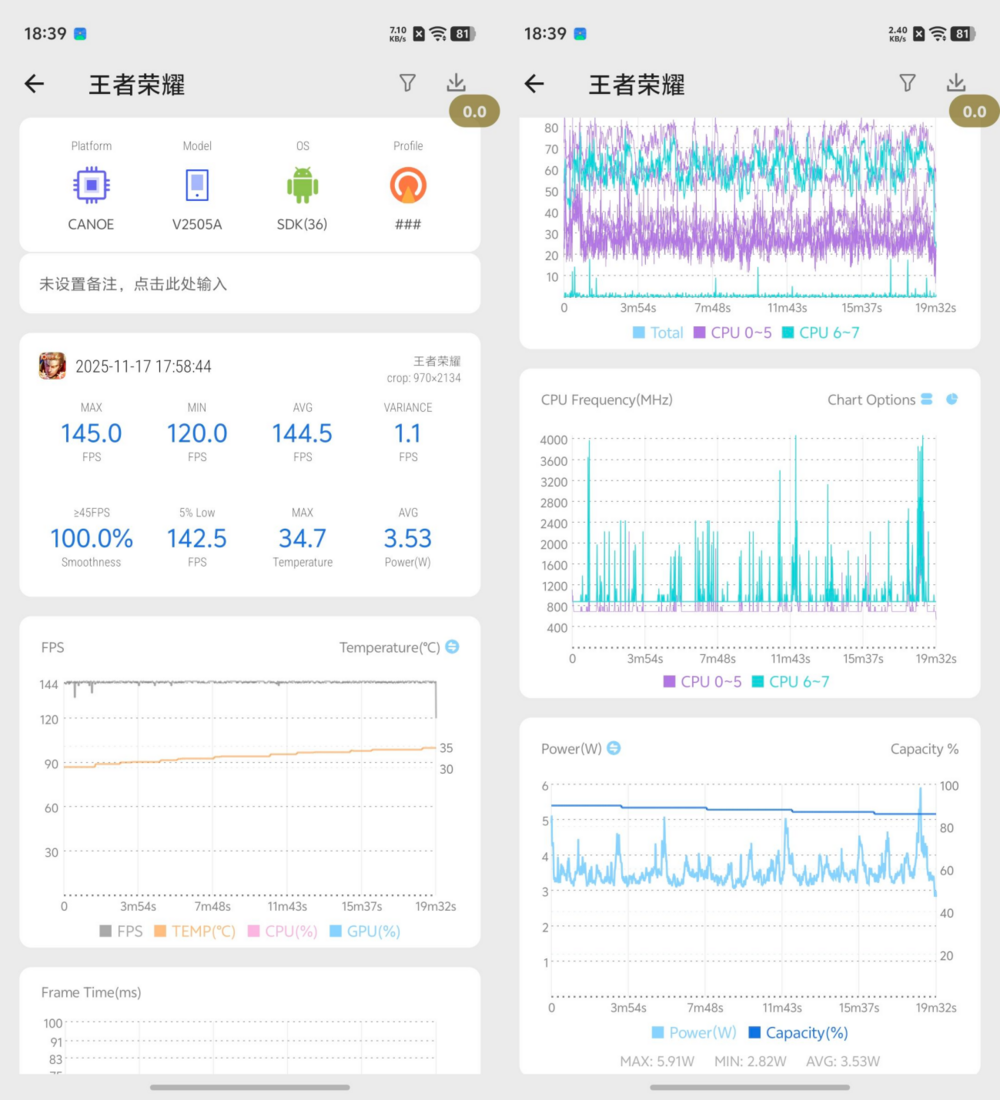The height and width of the screenshot is (1100, 1000).
Task: Tap the CANOE platform chip icon
Action: (x=91, y=185)
